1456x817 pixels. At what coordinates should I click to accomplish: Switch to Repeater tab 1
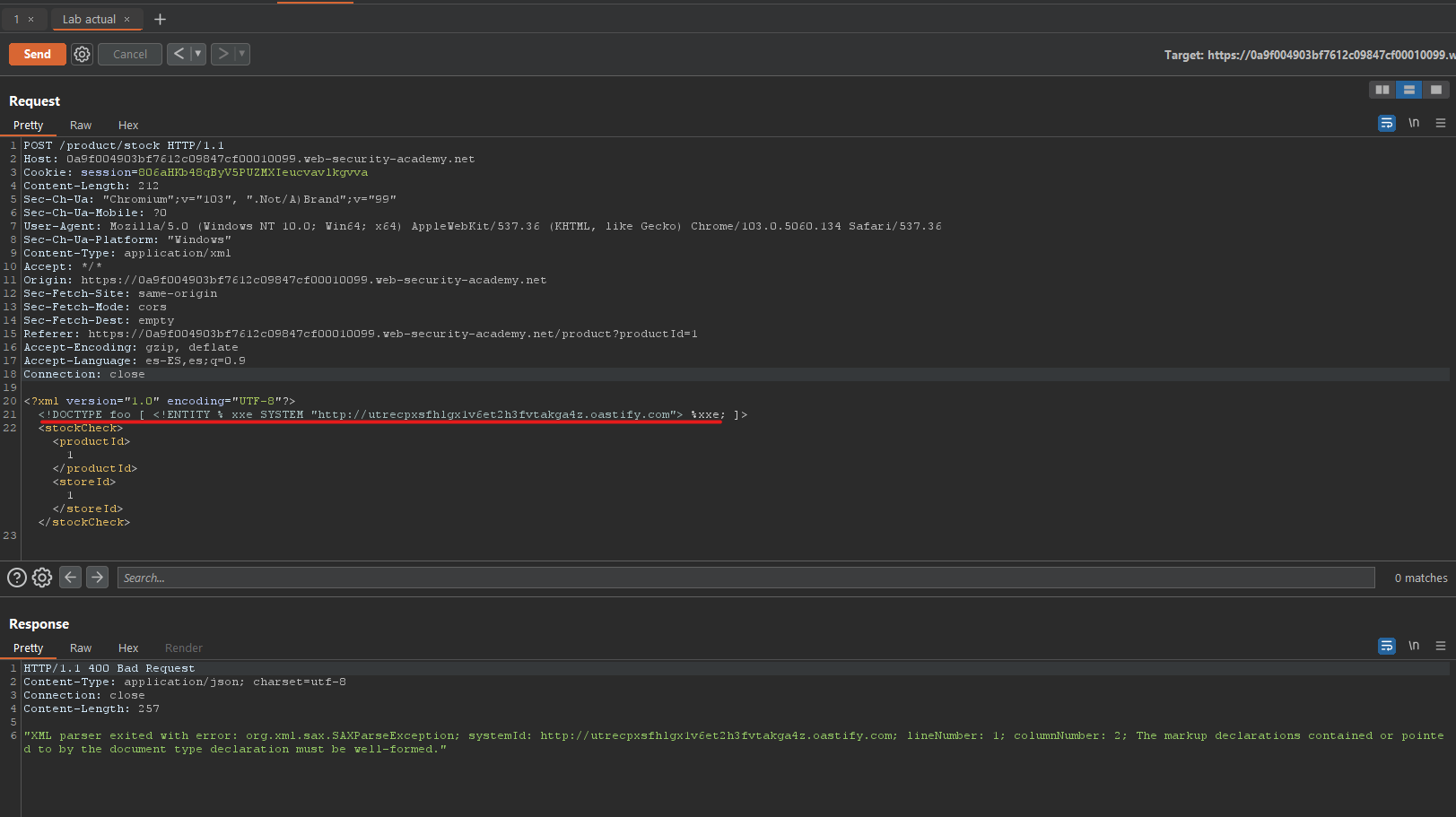16,19
